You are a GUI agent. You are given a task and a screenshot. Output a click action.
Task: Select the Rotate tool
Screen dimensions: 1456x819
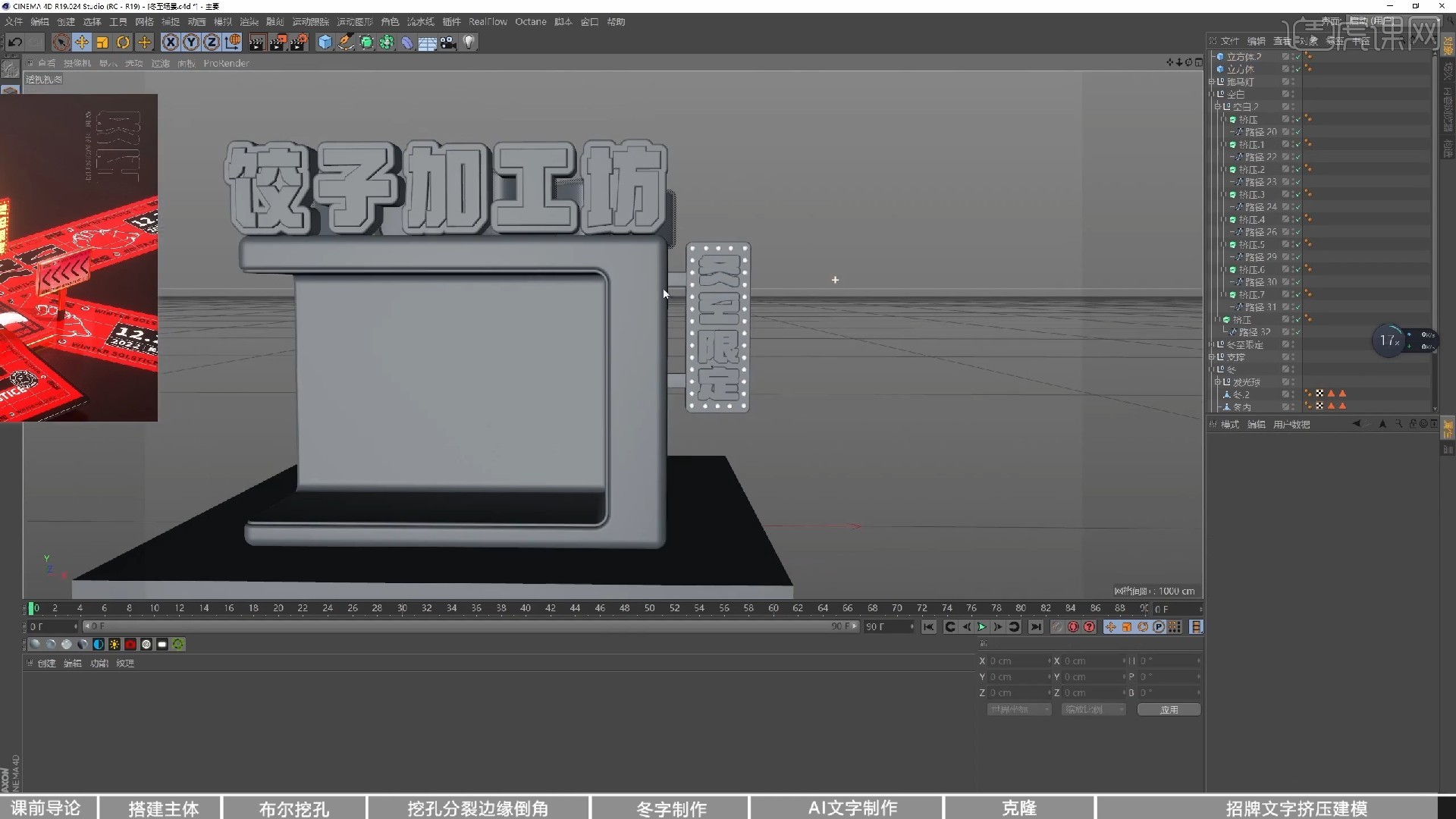click(x=123, y=42)
